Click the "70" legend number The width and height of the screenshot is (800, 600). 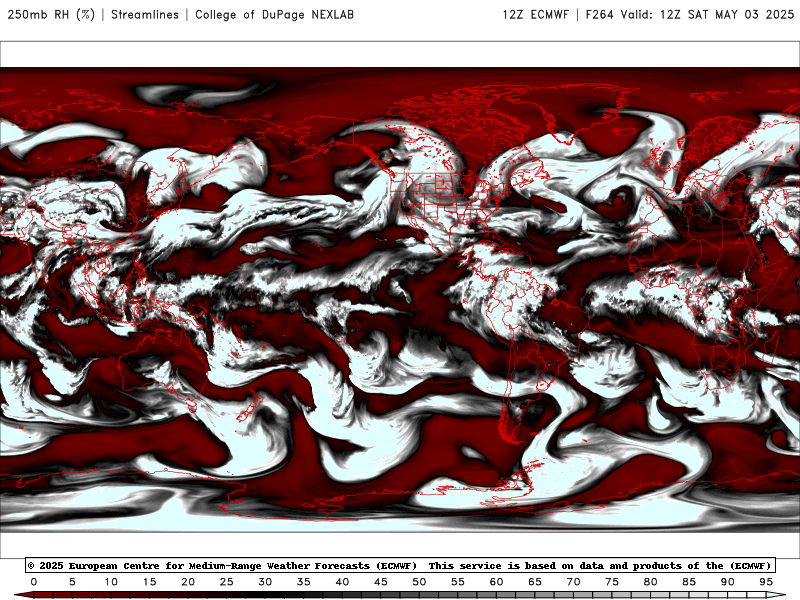(573, 582)
